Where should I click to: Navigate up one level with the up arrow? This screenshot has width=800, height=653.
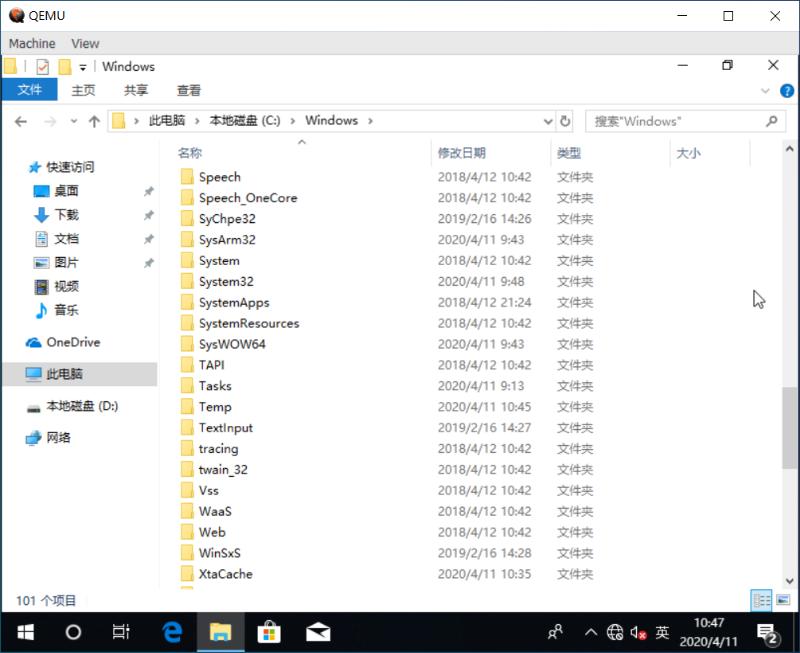click(x=95, y=120)
